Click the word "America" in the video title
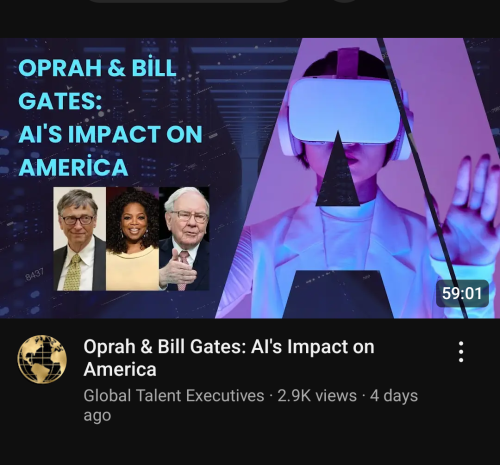 point(120,369)
